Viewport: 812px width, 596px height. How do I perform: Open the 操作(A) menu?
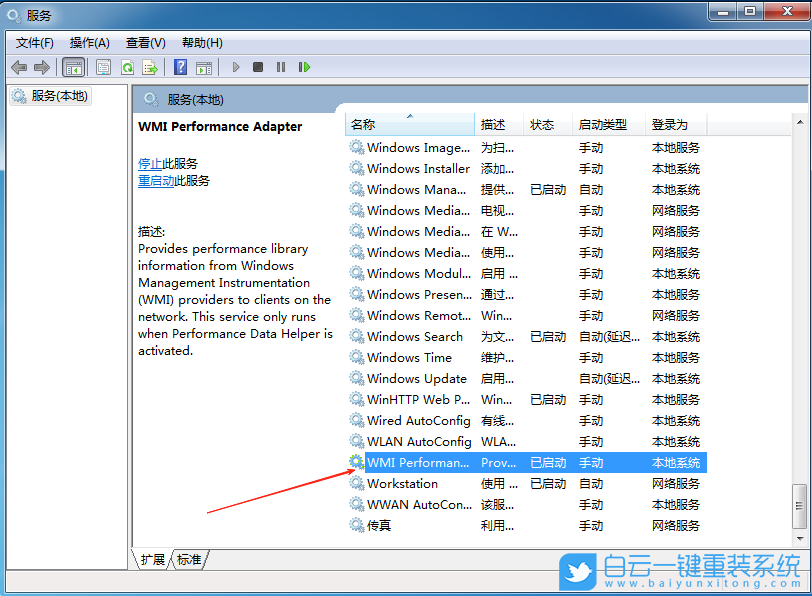tap(90, 42)
